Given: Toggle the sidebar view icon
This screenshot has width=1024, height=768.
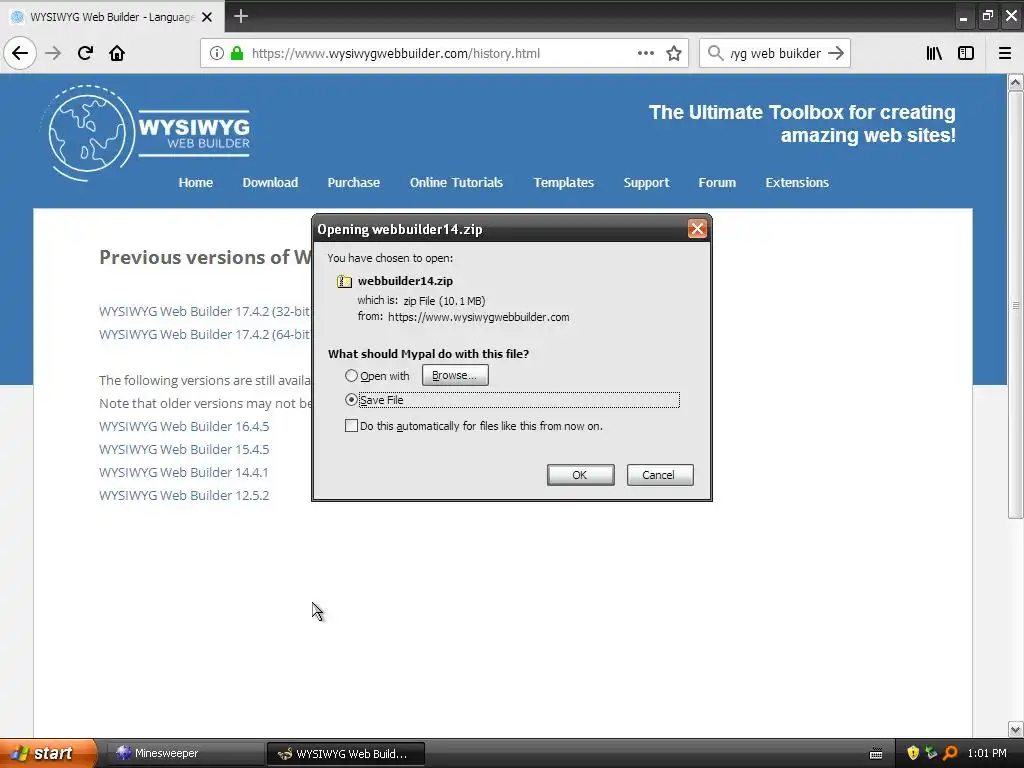Looking at the screenshot, I should click(x=966, y=54).
